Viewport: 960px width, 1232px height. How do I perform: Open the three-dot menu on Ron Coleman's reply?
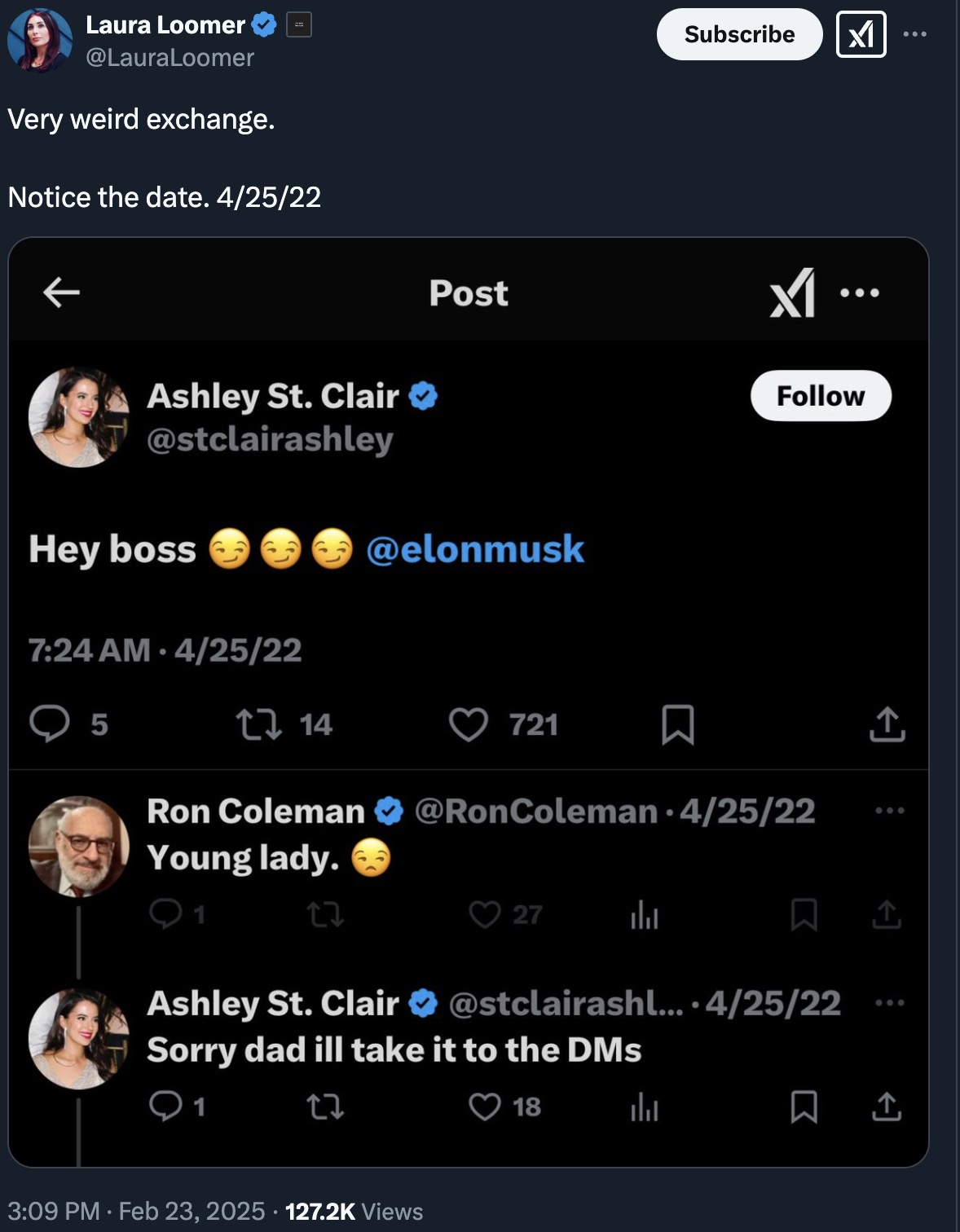click(x=889, y=811)
